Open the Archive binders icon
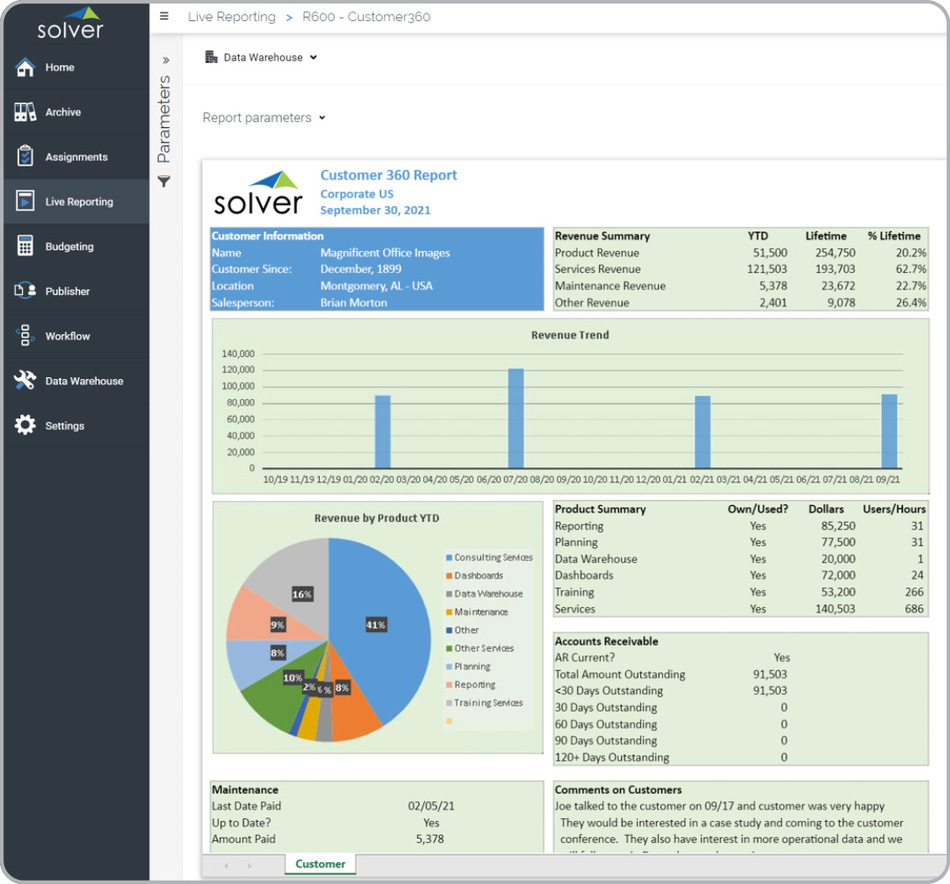This screenshot has width=950, height=884. click(25, 112)
